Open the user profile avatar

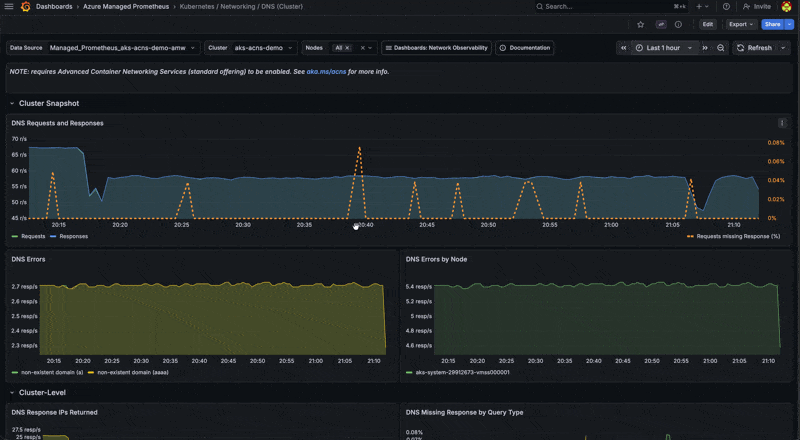[786, 7]
